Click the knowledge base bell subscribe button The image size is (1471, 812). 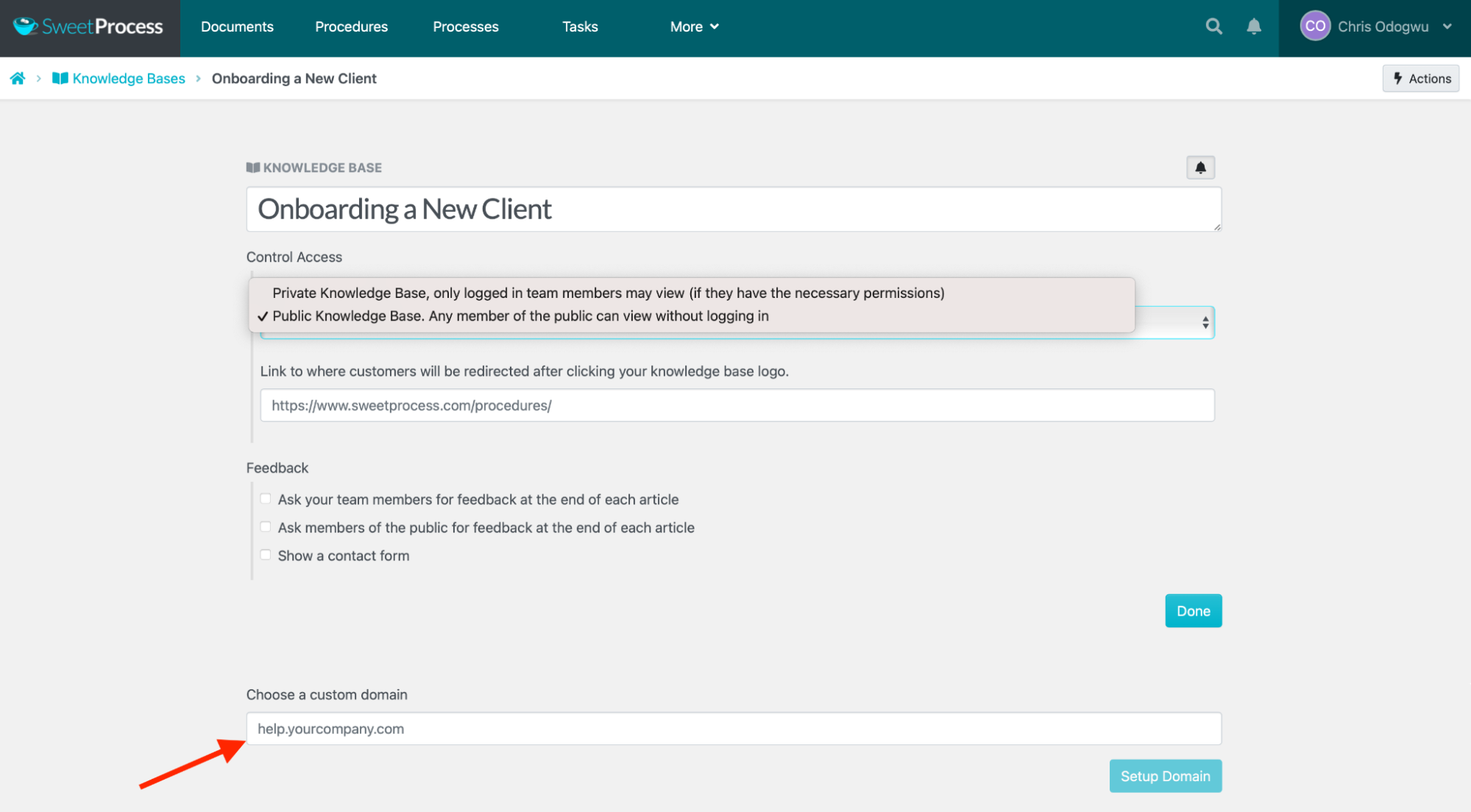(1200, 168)
